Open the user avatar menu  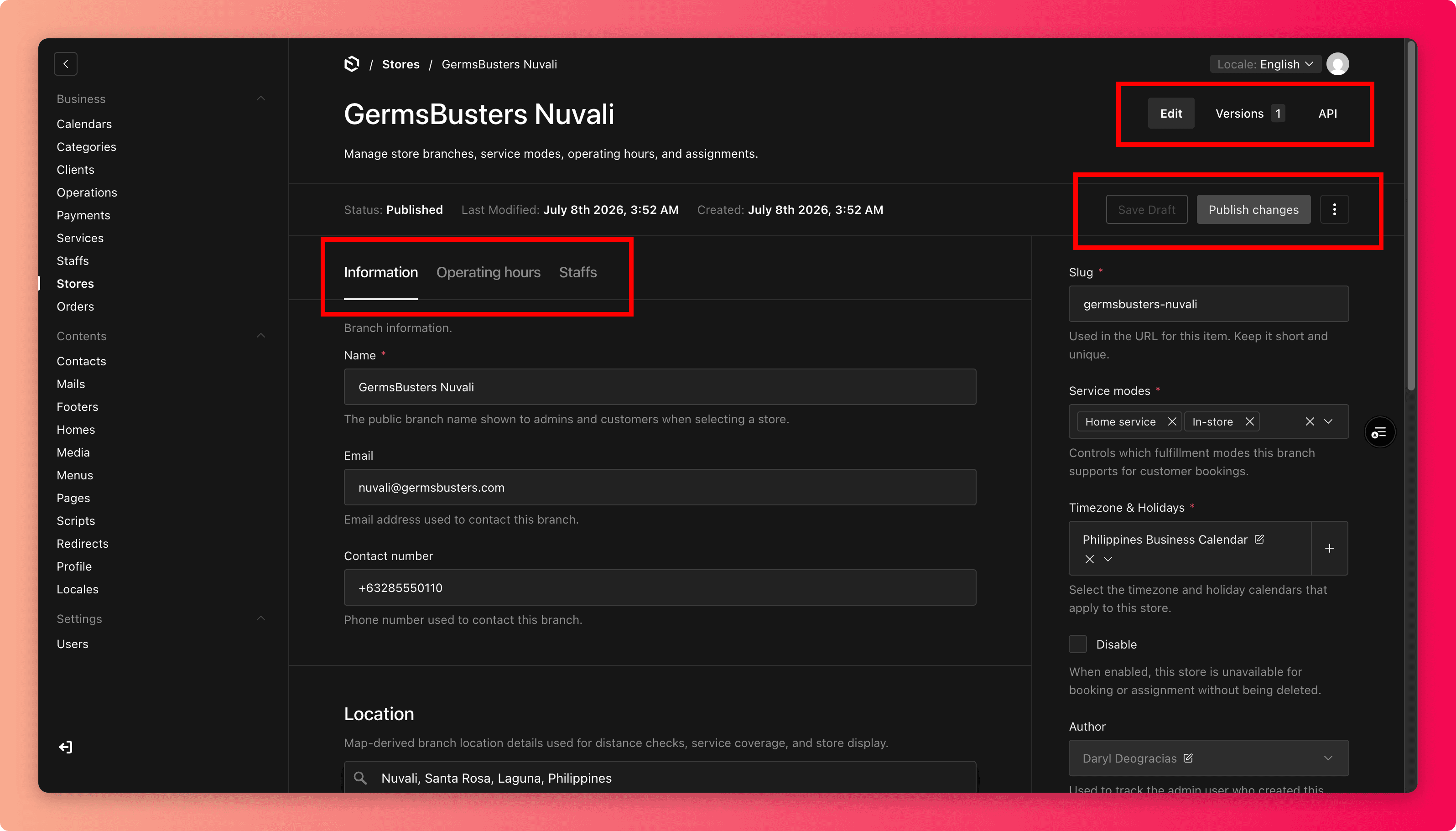click(1337, 64)
